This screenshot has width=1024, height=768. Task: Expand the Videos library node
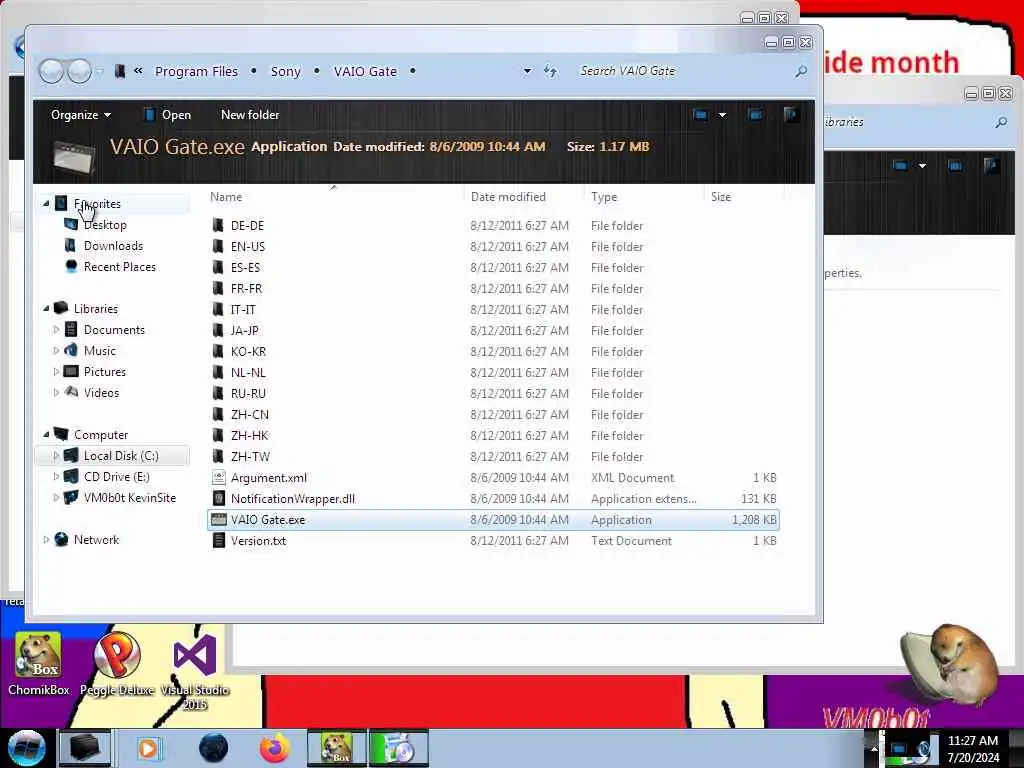(56, 392)
